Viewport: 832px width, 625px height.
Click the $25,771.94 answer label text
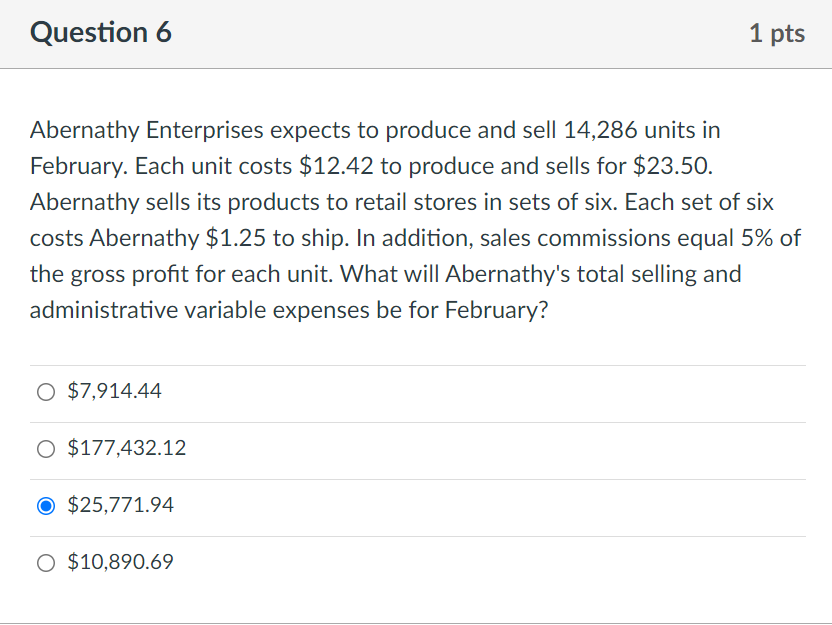[x=120, y=506]
